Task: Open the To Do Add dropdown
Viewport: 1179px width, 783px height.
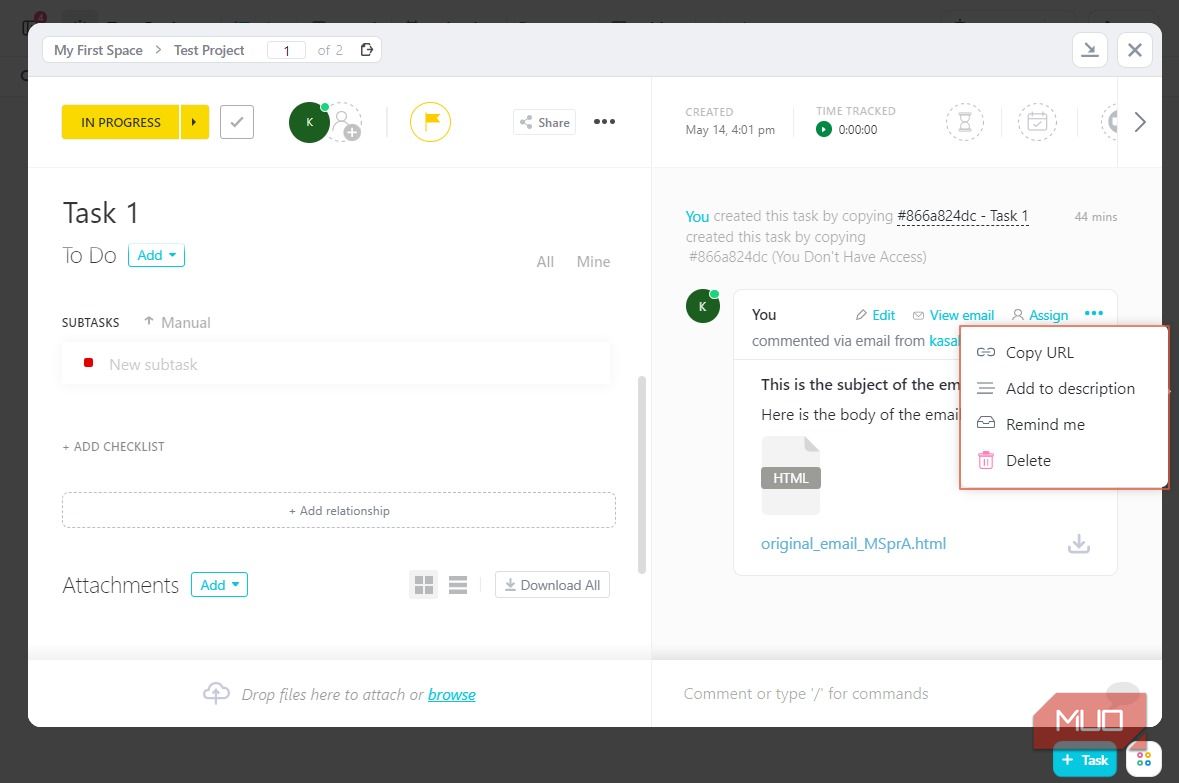Action: click(x=156, y=255)
